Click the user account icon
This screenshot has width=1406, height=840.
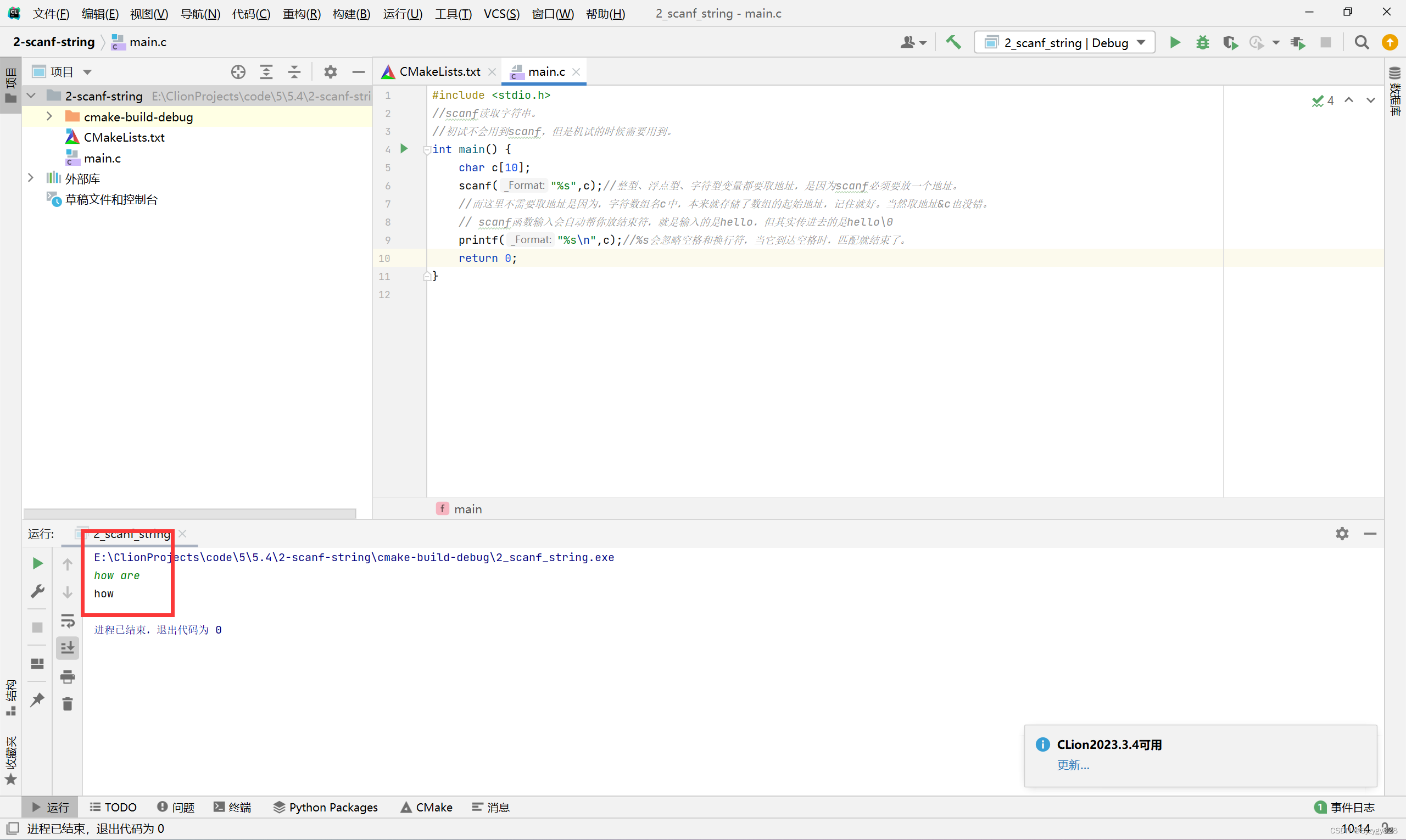(x=912, y=42)
